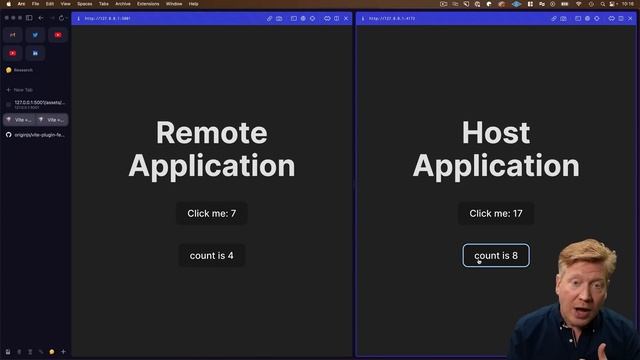The height and width of the screenshot is (360, 640).
Task: Open the YouTube favorite in the second row
Action: point(13,53)
